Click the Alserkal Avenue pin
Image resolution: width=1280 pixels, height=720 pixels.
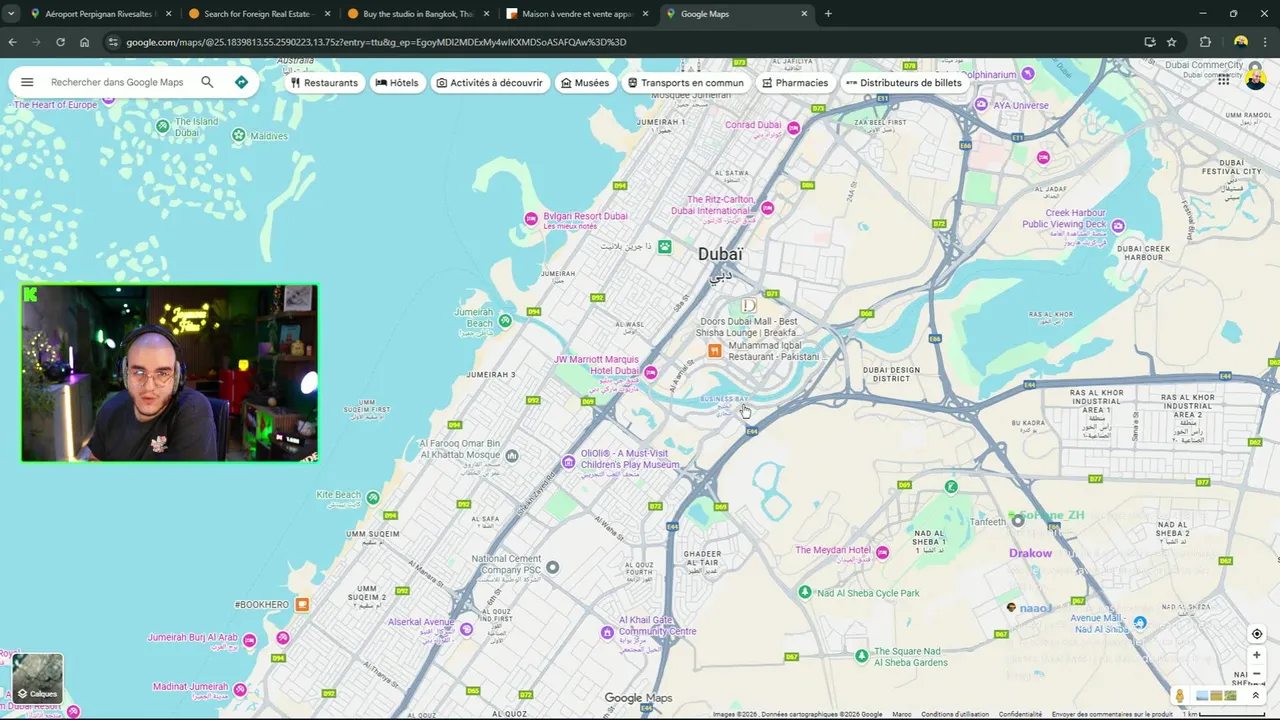466,629
